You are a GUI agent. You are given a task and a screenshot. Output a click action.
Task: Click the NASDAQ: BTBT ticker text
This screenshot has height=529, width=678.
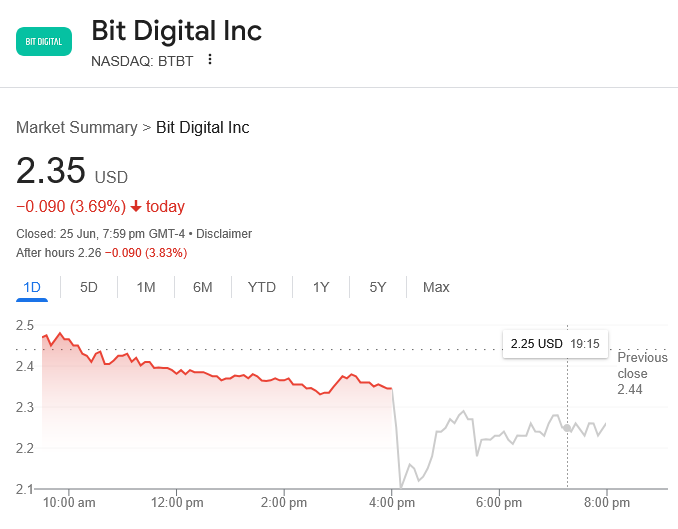click(x=142, y=60)
